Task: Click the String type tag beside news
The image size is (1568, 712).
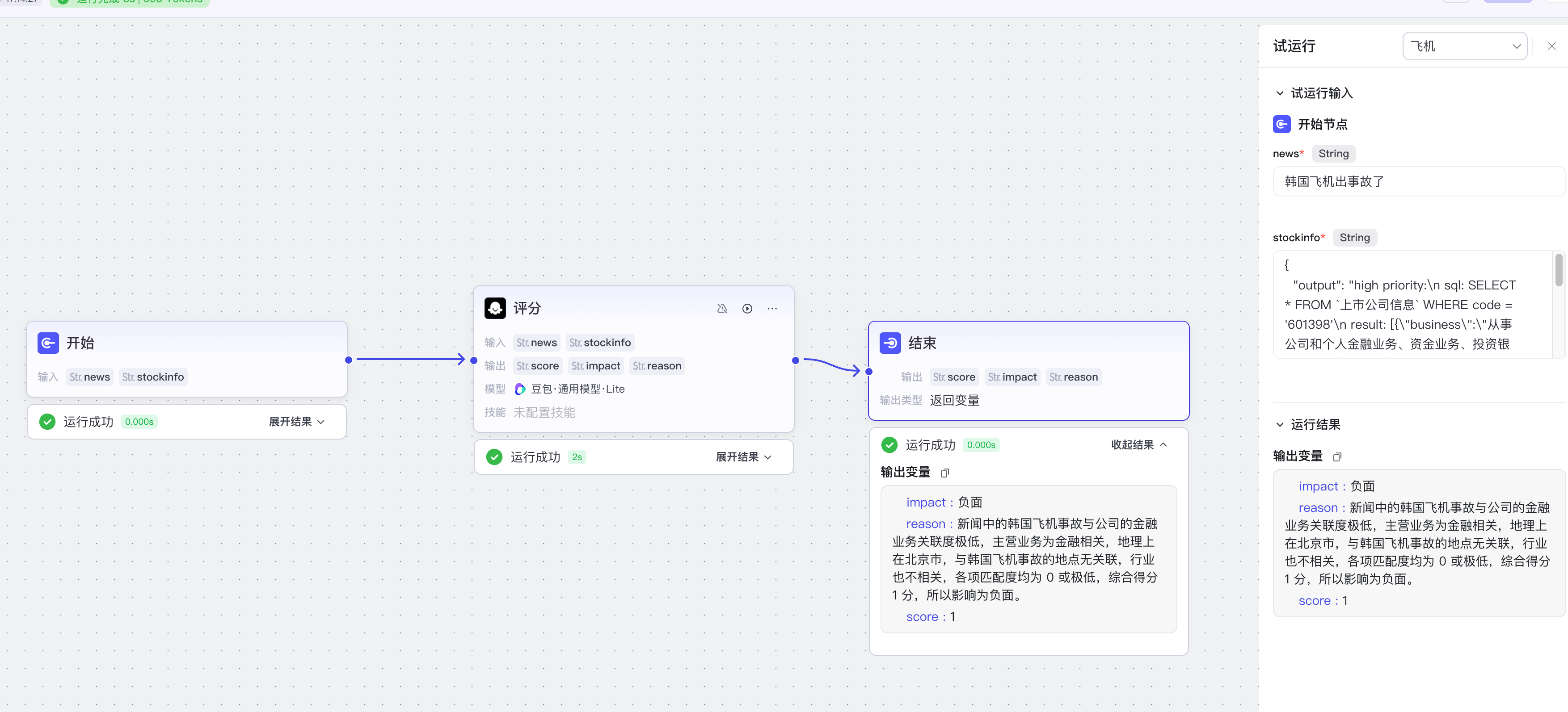Action: click(1333, 154)
